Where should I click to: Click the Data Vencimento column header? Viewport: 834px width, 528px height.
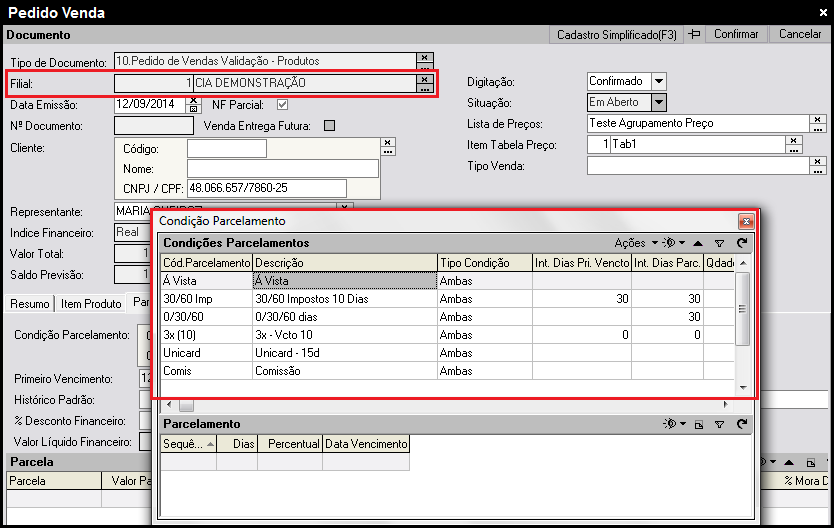(366, 444)
